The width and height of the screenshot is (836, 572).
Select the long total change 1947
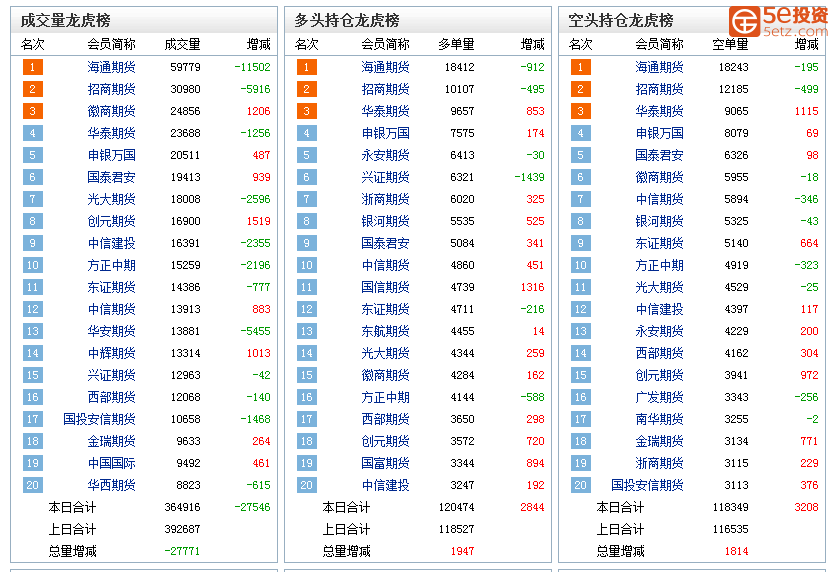[x=462, y=551]
